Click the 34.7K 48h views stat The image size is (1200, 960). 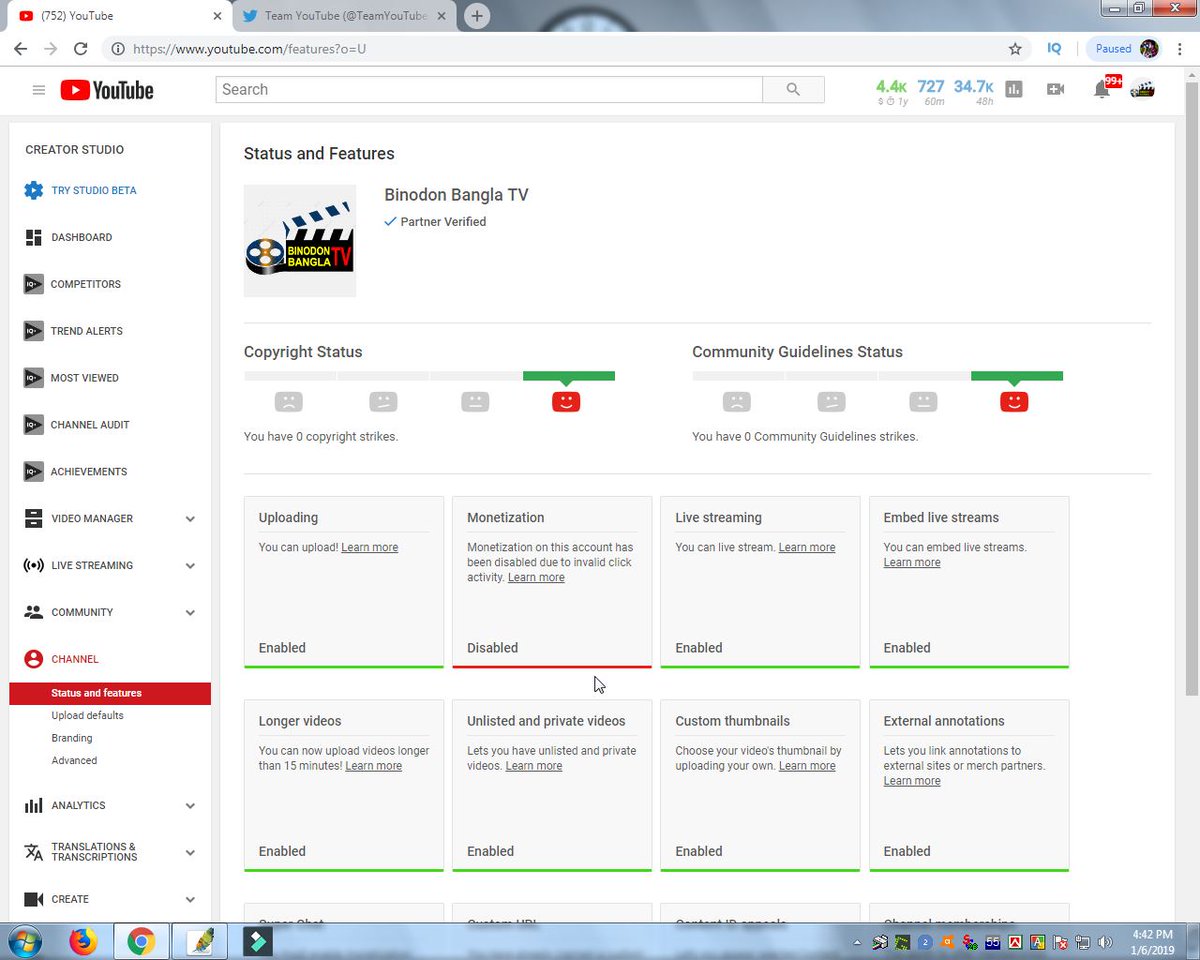[x=973, y=92]
